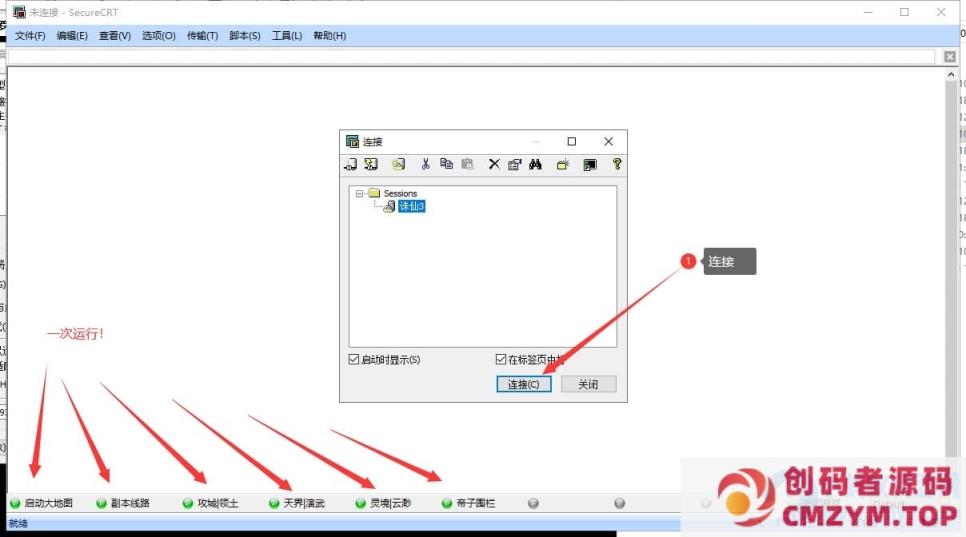The image size is (966, 537).
Task: Run the 攻城|领土 button bar item
Action: click(211, 503)
